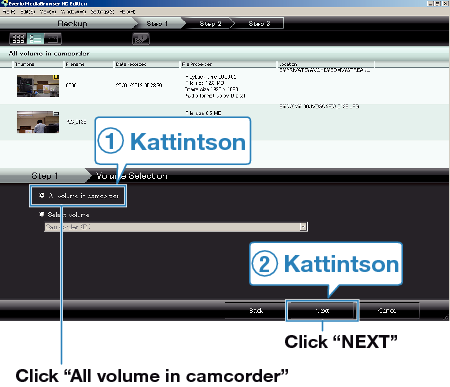
Task: Select the second video thumbnail
Action: pyautogui.click(x=38, y=122)
